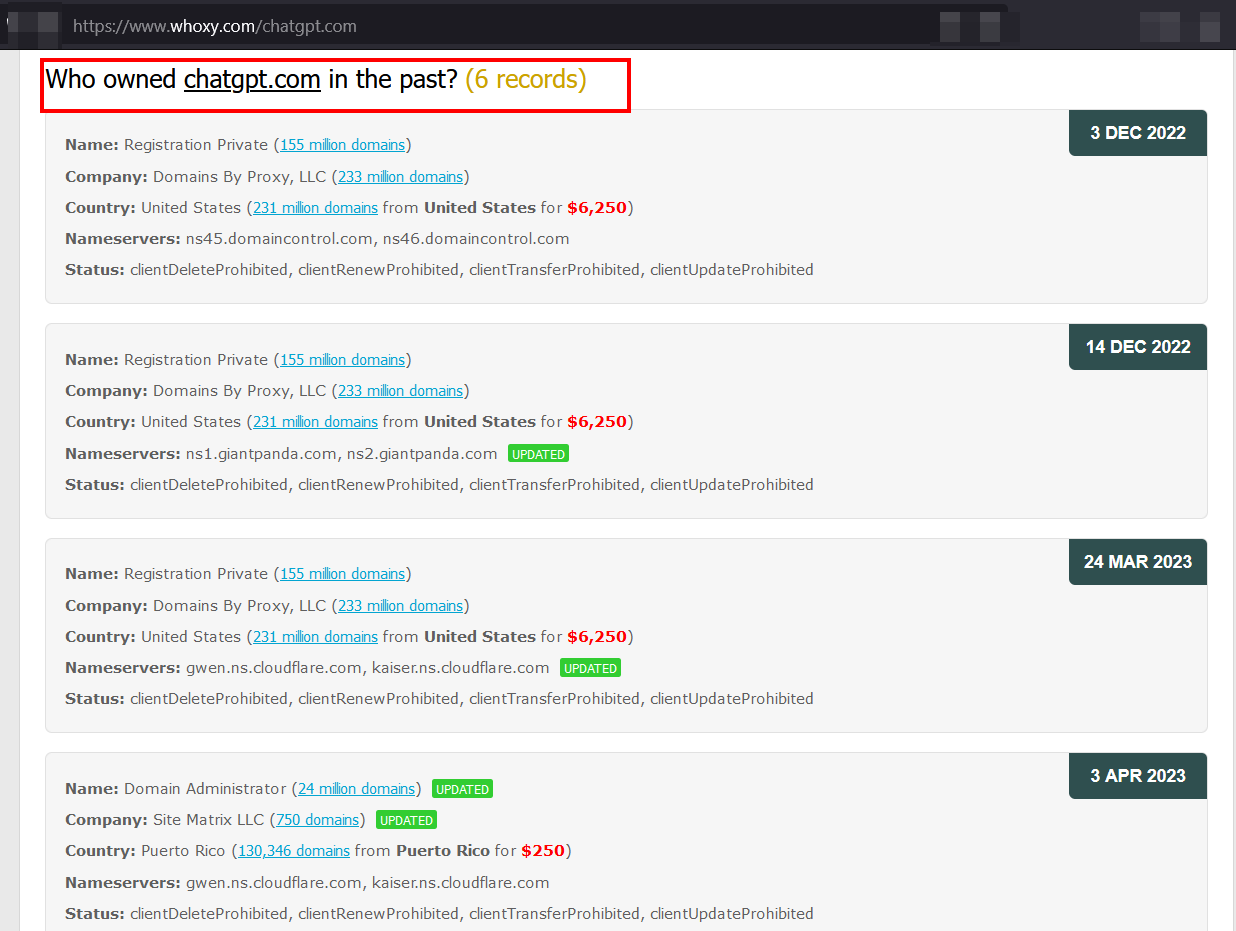Viewport: 1236px width, 931px height.
Task: Click UPDATED badge beside Domain Administrator name
Action: click(462, 789)
